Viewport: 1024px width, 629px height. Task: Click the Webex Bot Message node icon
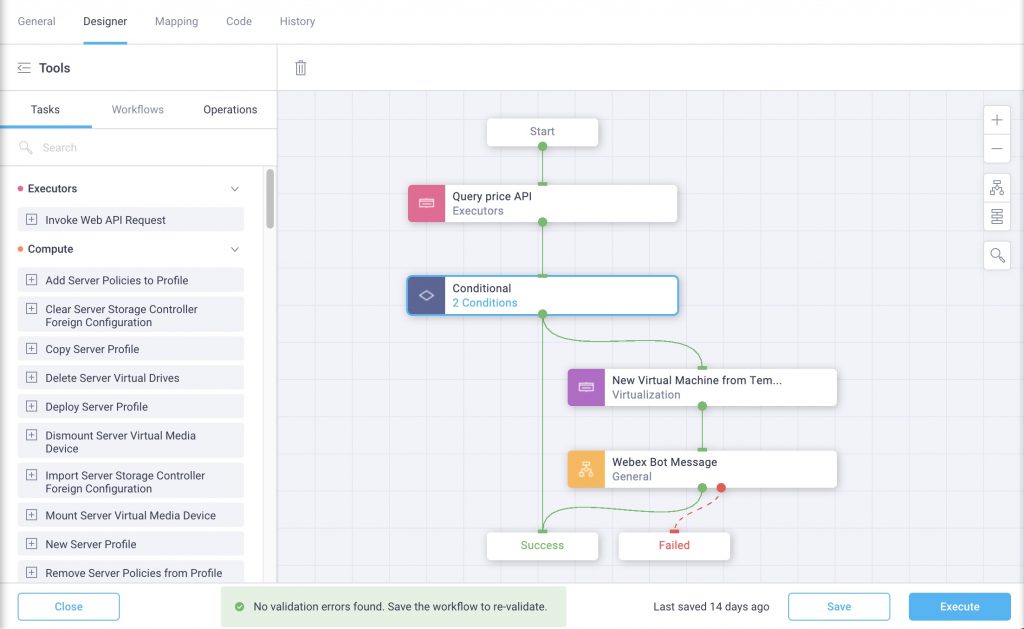pos(586,468)
